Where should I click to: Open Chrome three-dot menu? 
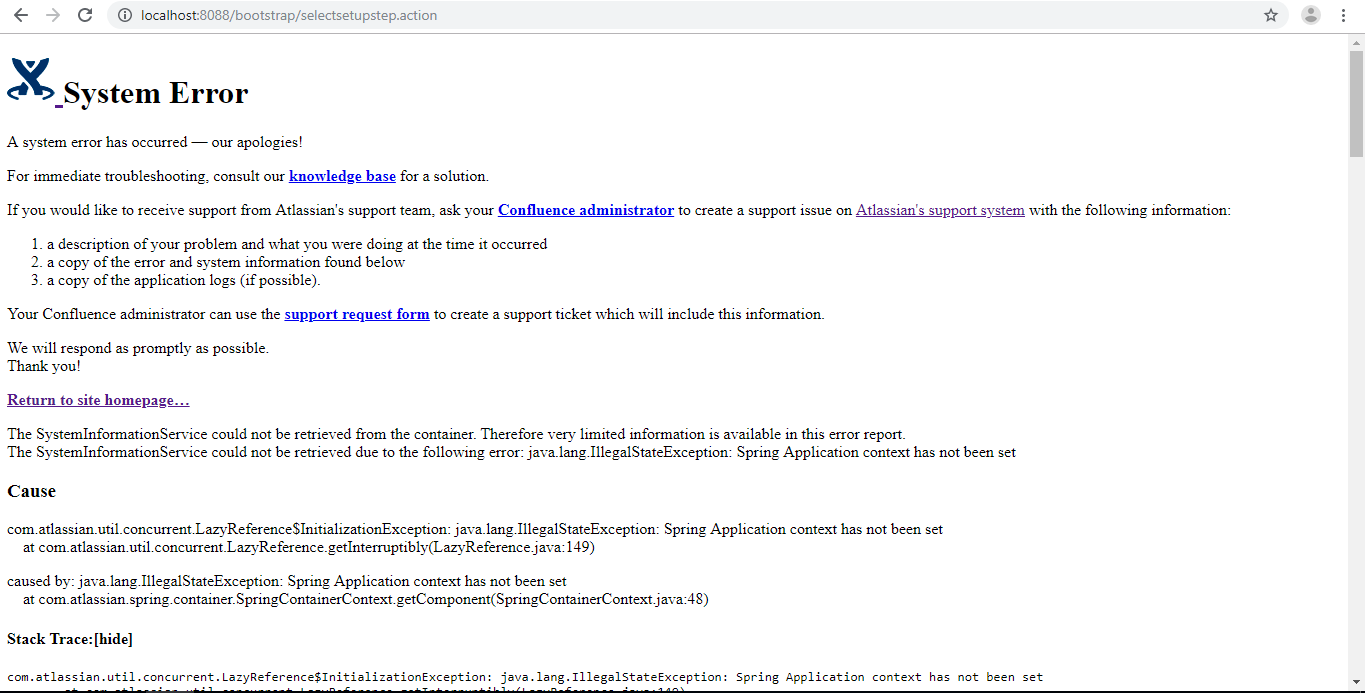tap(1343, 15)
